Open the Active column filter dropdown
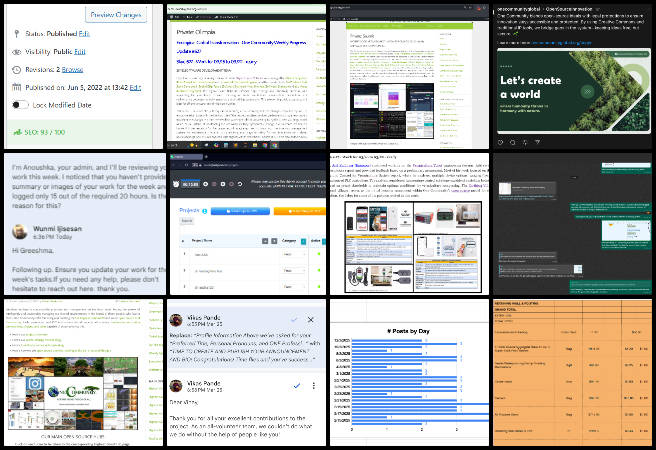The height and width of the screenshot is (450, 656). [x=324, y=241]
